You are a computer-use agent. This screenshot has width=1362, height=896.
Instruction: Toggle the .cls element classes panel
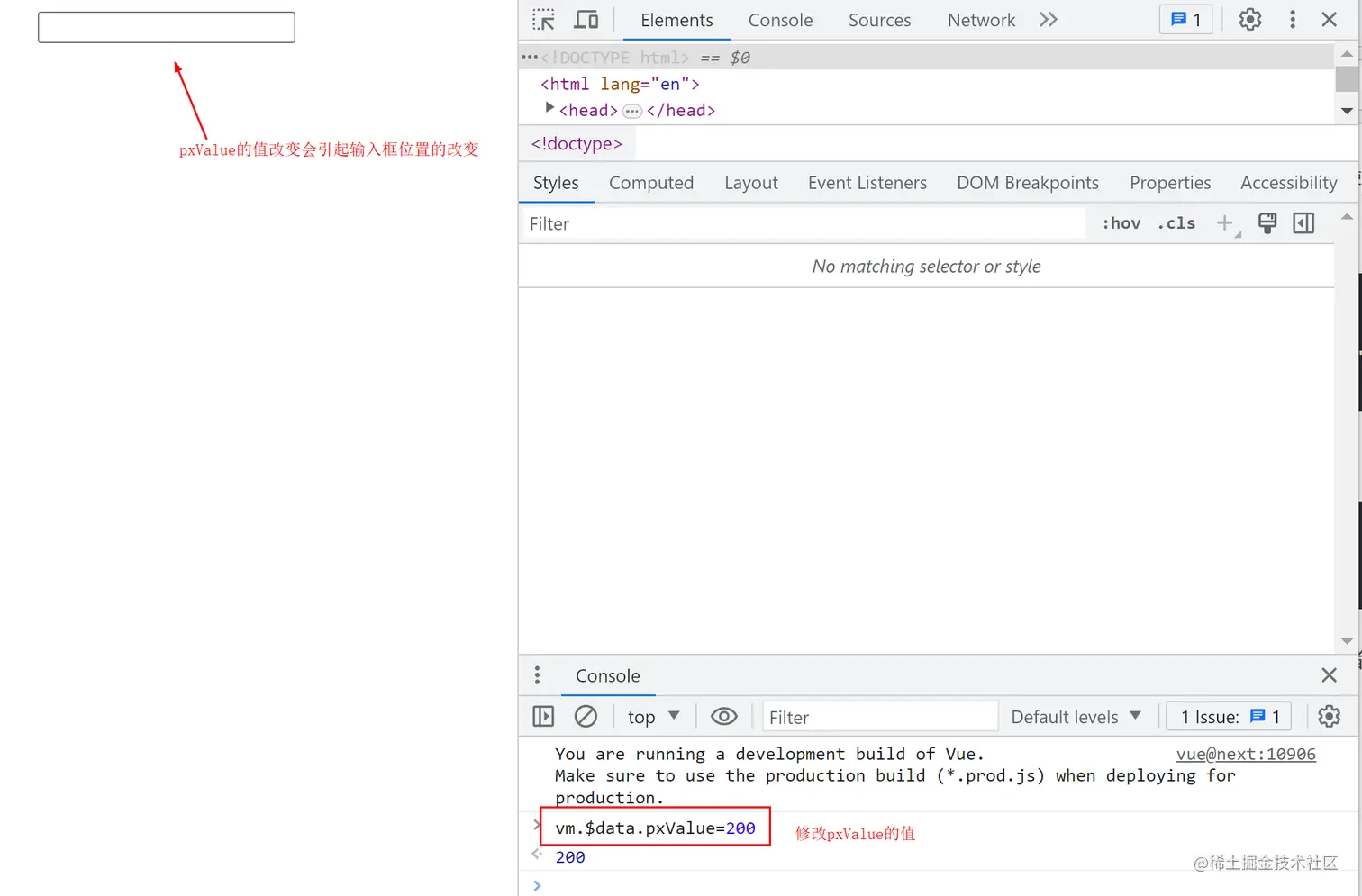tap(1176, 223)
